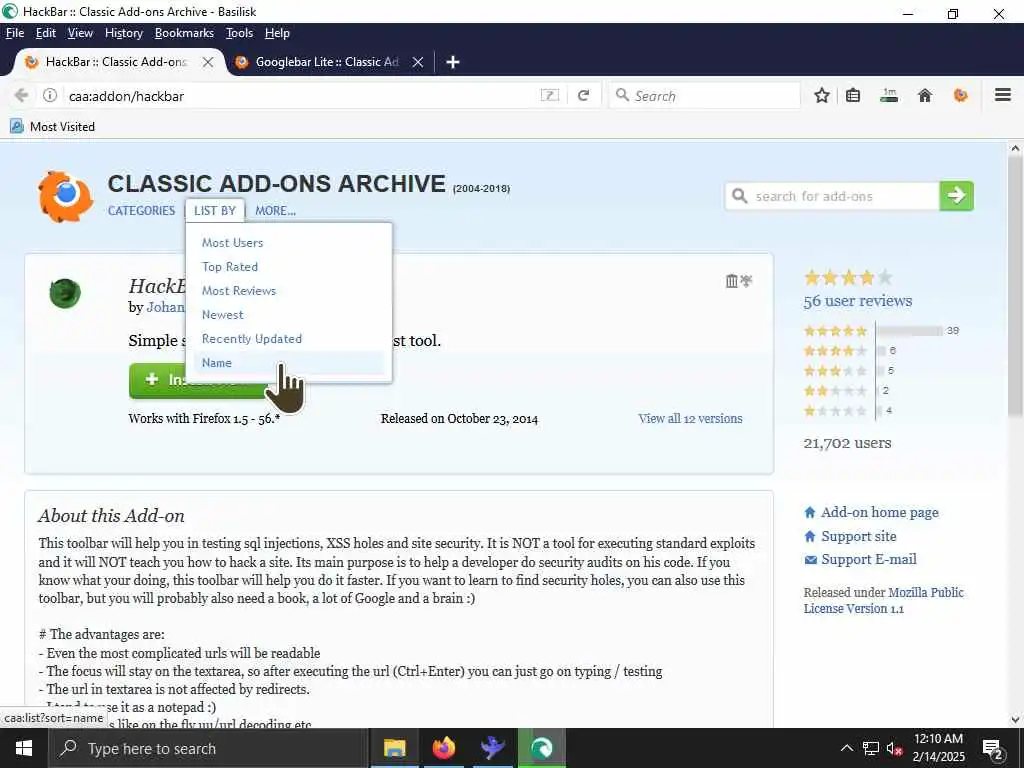Screen dimensions: 1024x768
Task: Open Most Visited bookmarks folder
Action: pyautogui.click(x=53, y=127)
